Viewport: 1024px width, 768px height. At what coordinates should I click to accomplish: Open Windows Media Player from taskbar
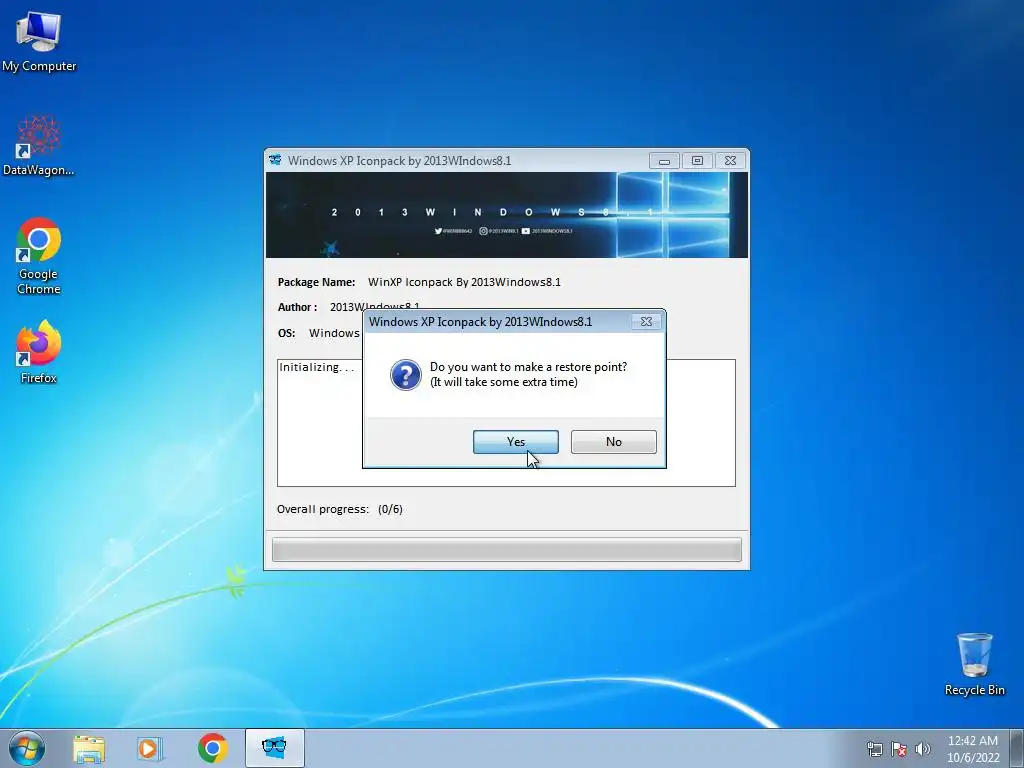150,748
